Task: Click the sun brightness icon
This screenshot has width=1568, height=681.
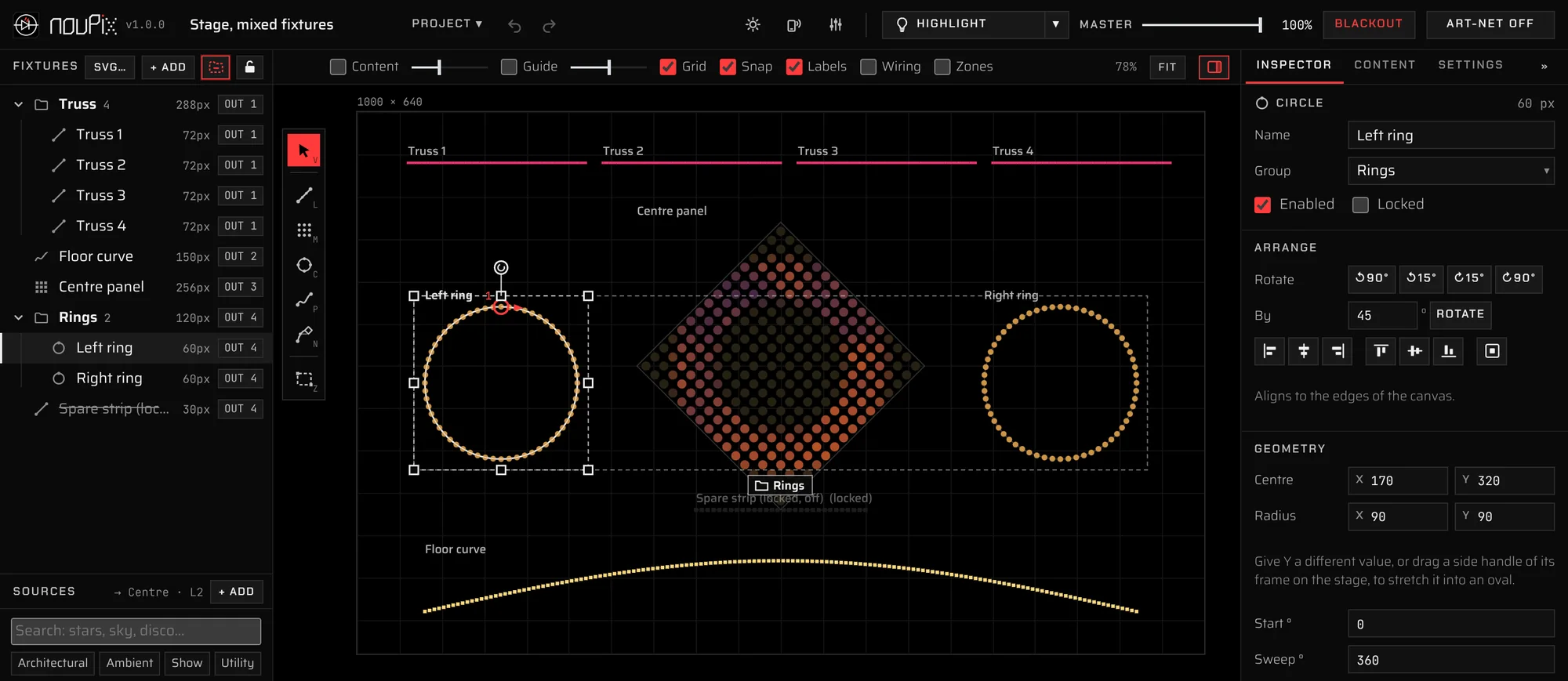Action: [x=753, y=25]
